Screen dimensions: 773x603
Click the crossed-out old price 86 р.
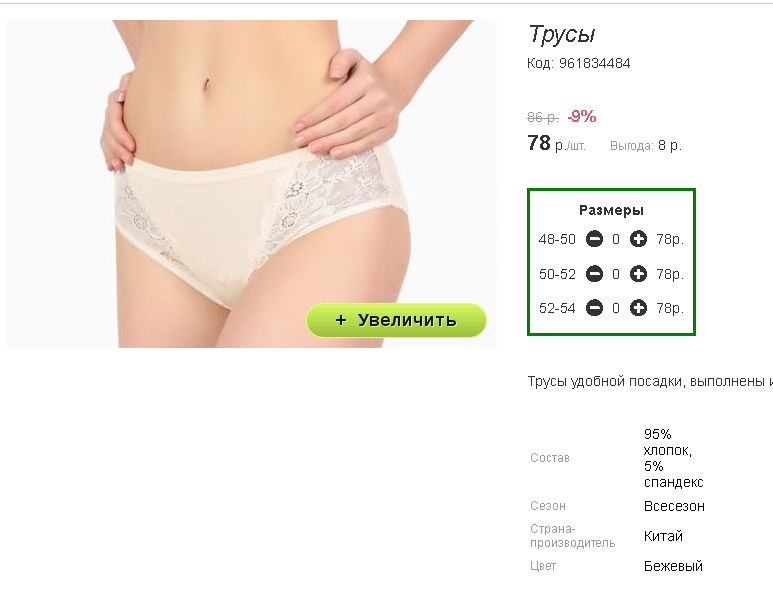(x=542, y=117)
